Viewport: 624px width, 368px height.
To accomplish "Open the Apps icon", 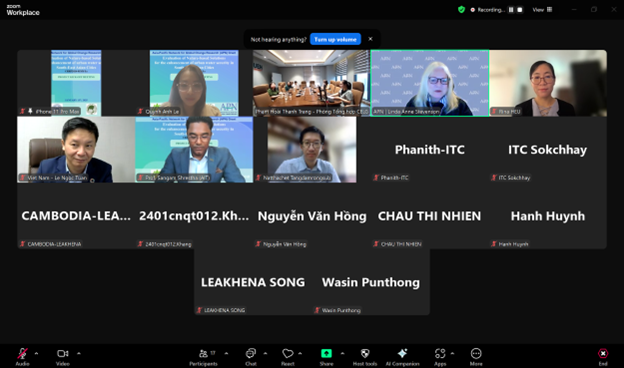I will pos(440,356).
